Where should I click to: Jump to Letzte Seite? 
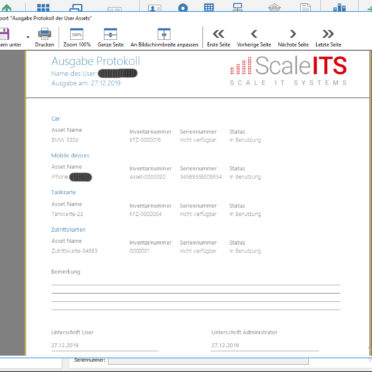pos(328,38)
